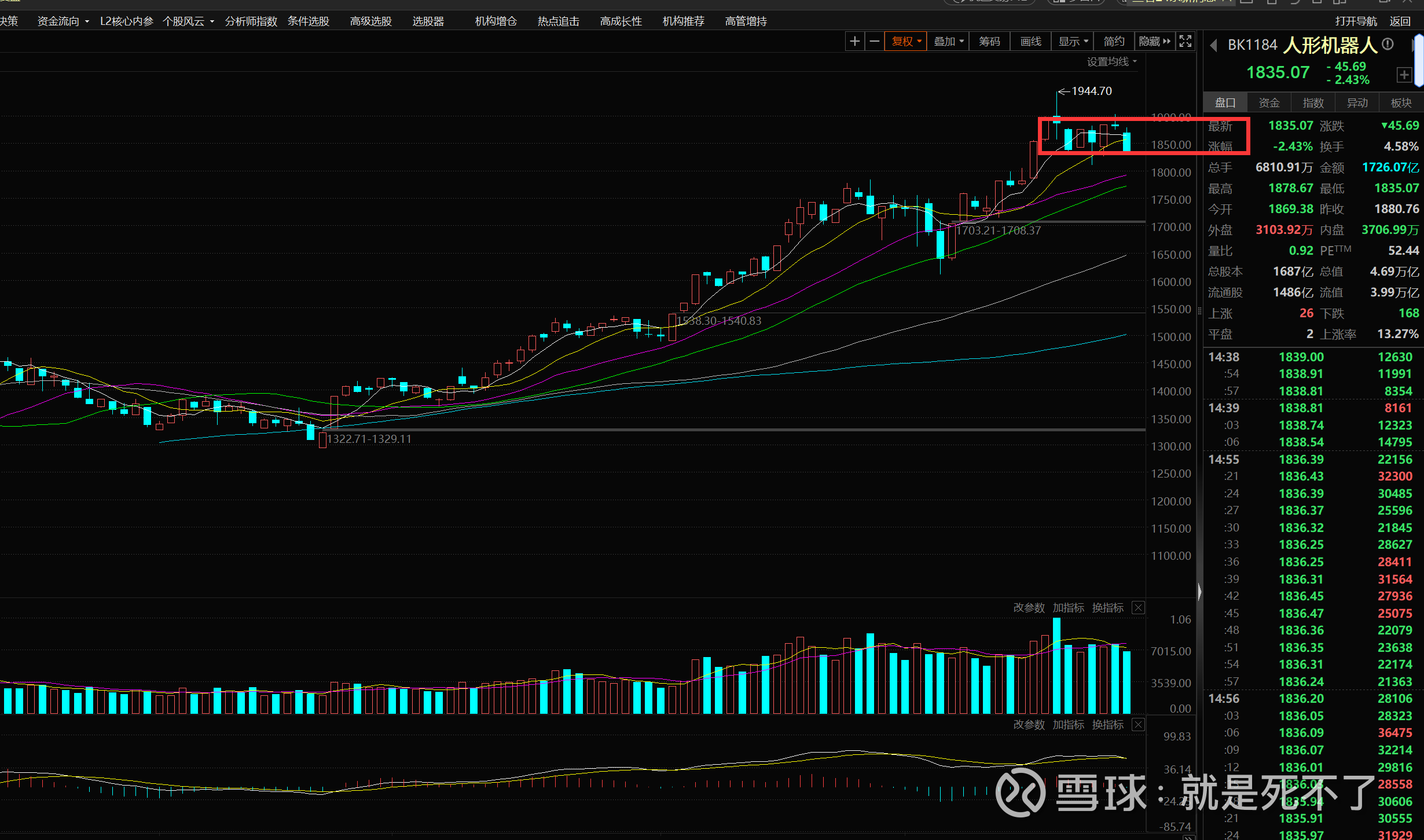Toggle 筹码 chip distribution display
Screen dimensions: 1424x840
click(989, 42)
